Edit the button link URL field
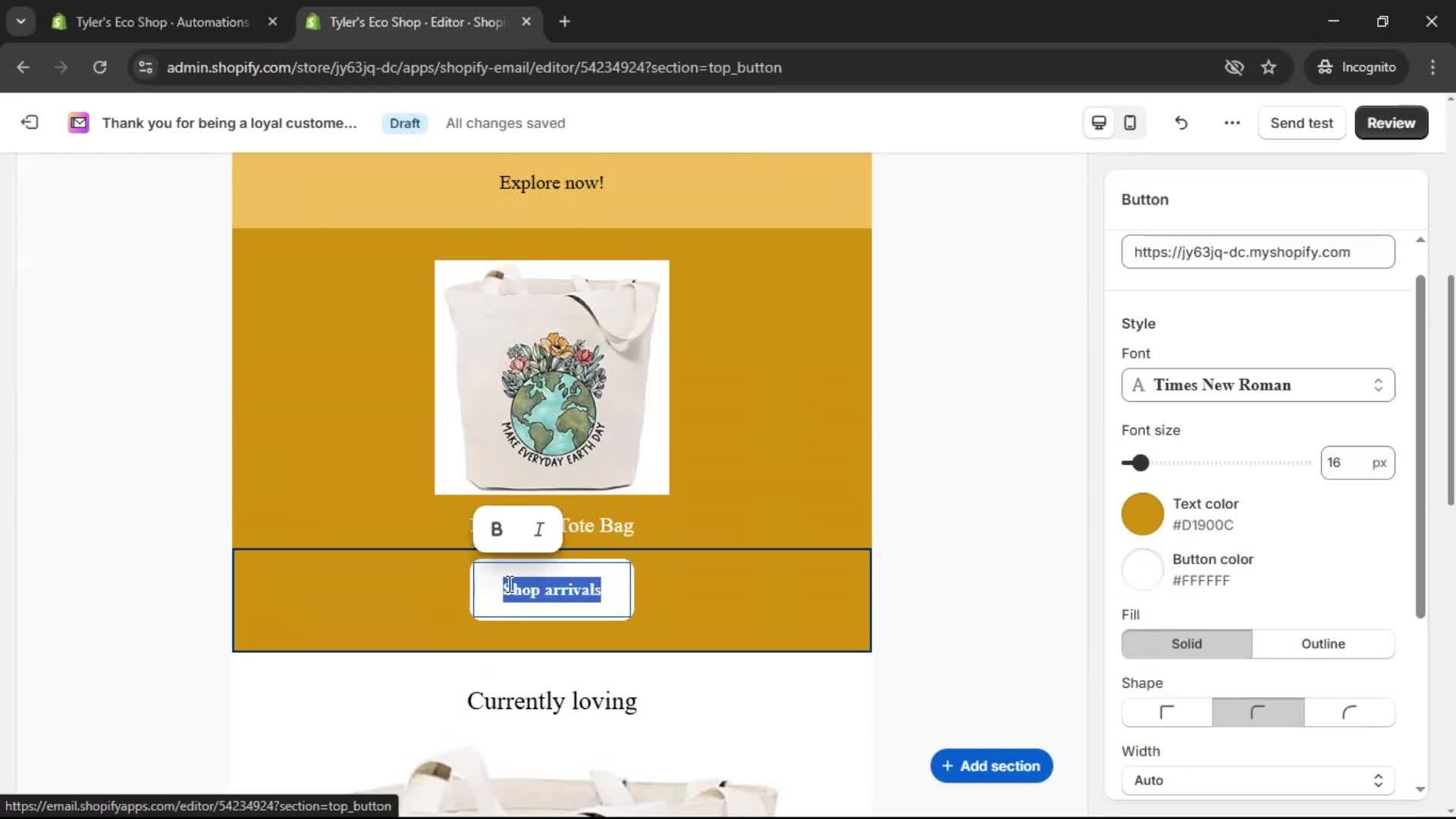The width and height of the screenshot is (1456, 819). click(x=1257, y=252)
